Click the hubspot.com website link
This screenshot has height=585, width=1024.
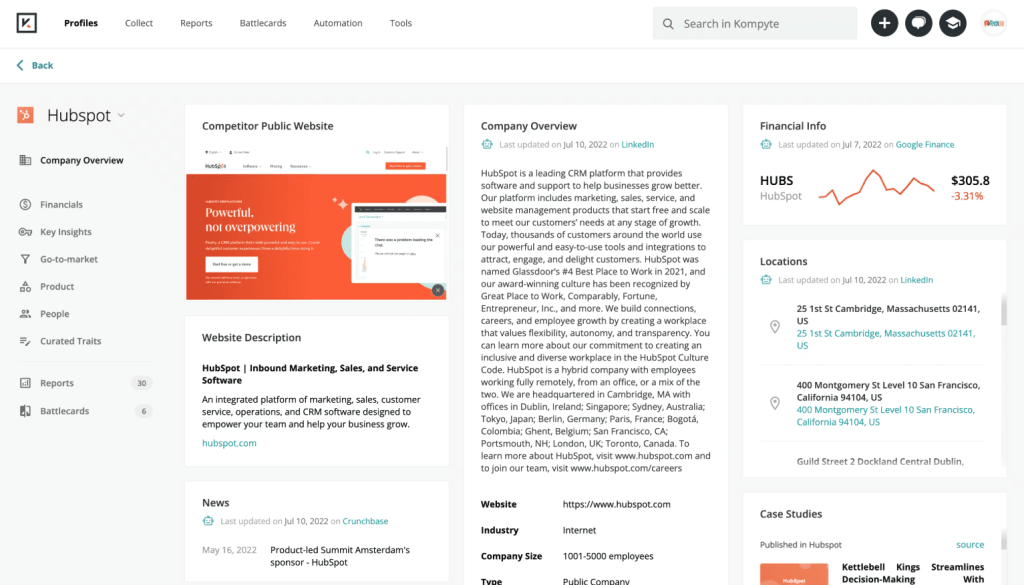pos(229,443)
